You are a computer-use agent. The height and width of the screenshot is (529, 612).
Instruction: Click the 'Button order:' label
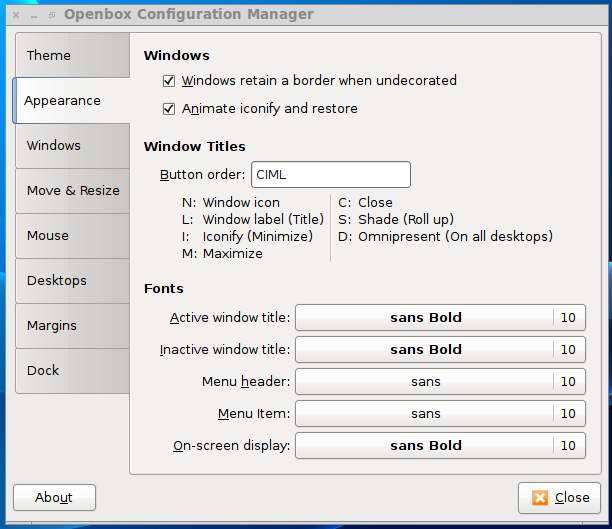(202, 175)
